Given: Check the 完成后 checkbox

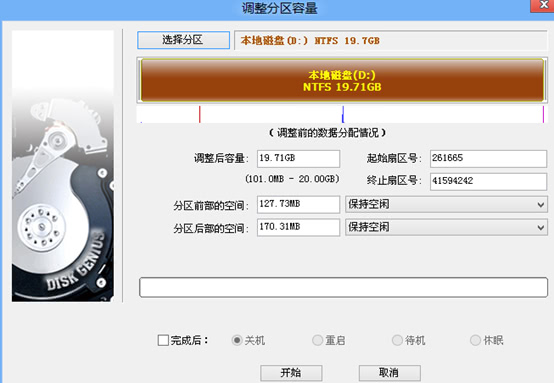Looking at the screenshot, I should [x=163, y=340].
